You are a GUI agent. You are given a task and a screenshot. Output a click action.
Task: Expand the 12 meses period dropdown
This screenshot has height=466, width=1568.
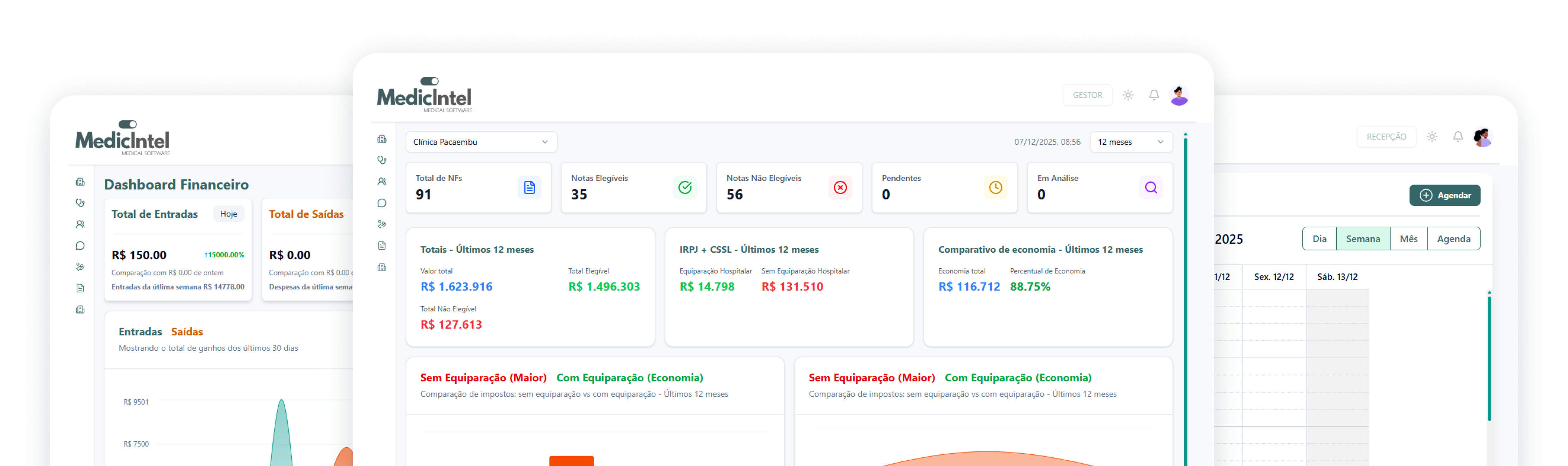tap(1130, 142)
